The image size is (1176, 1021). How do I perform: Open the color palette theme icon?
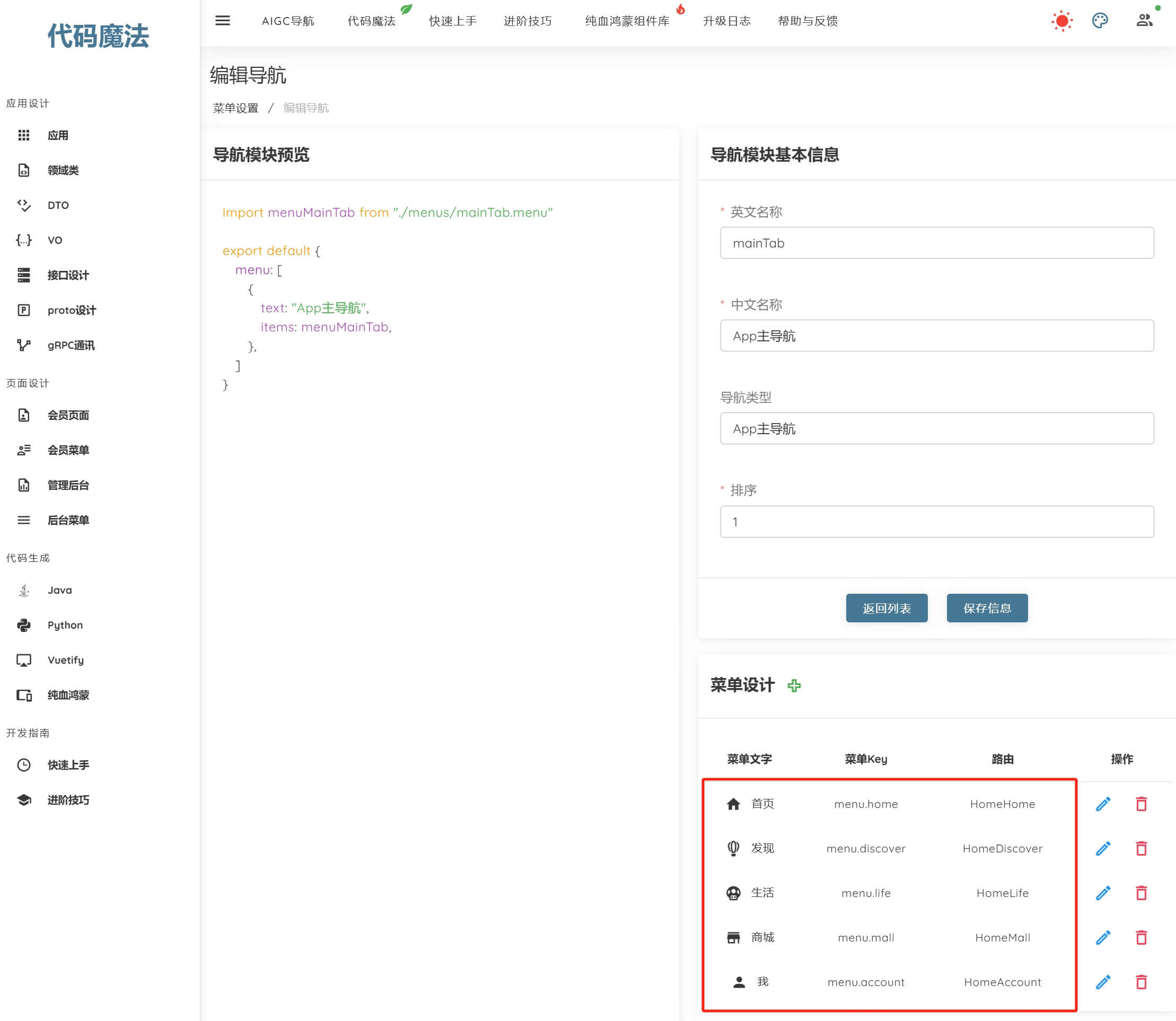point(1100,21)
